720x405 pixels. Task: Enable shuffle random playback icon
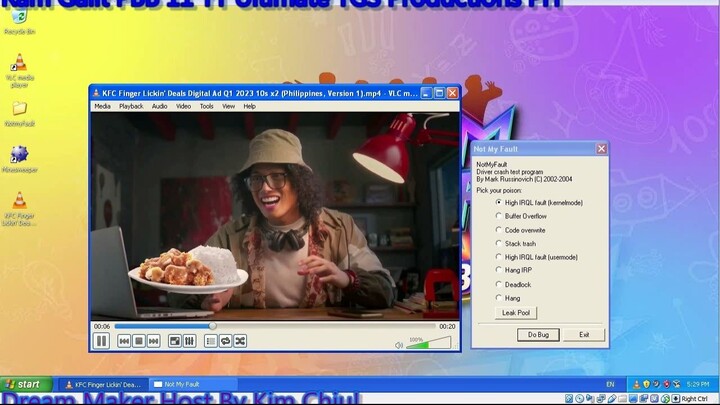point(240,341)
